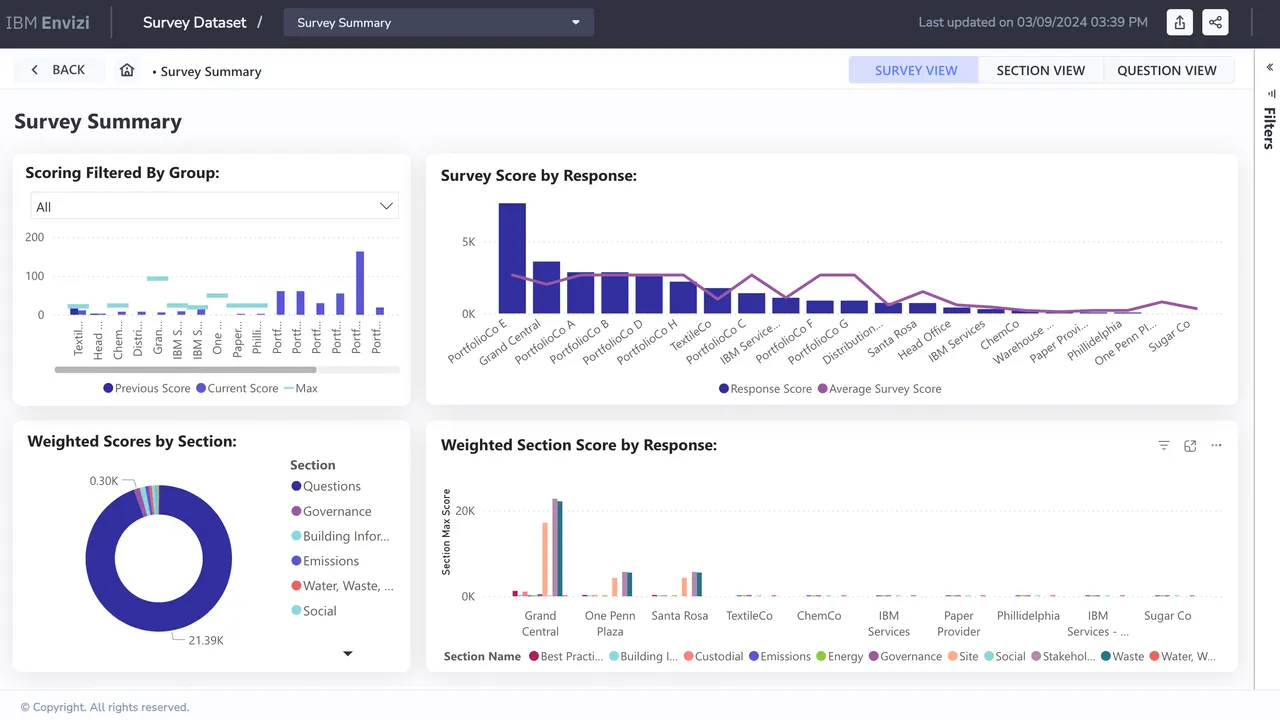Open focus mode on Weighted Section chart

(1190, 446)
